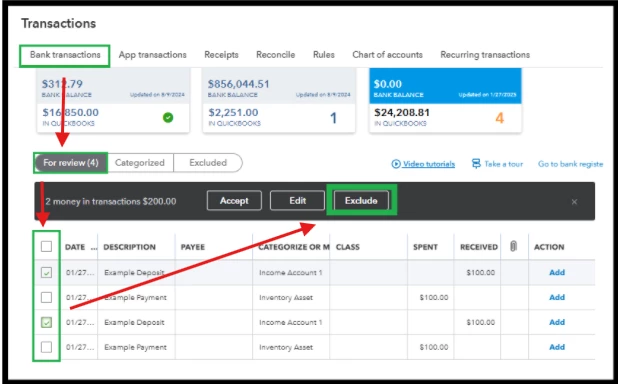Select the blue $0.00 bank balance card
The image size is (618, 384).
point(445,100)
